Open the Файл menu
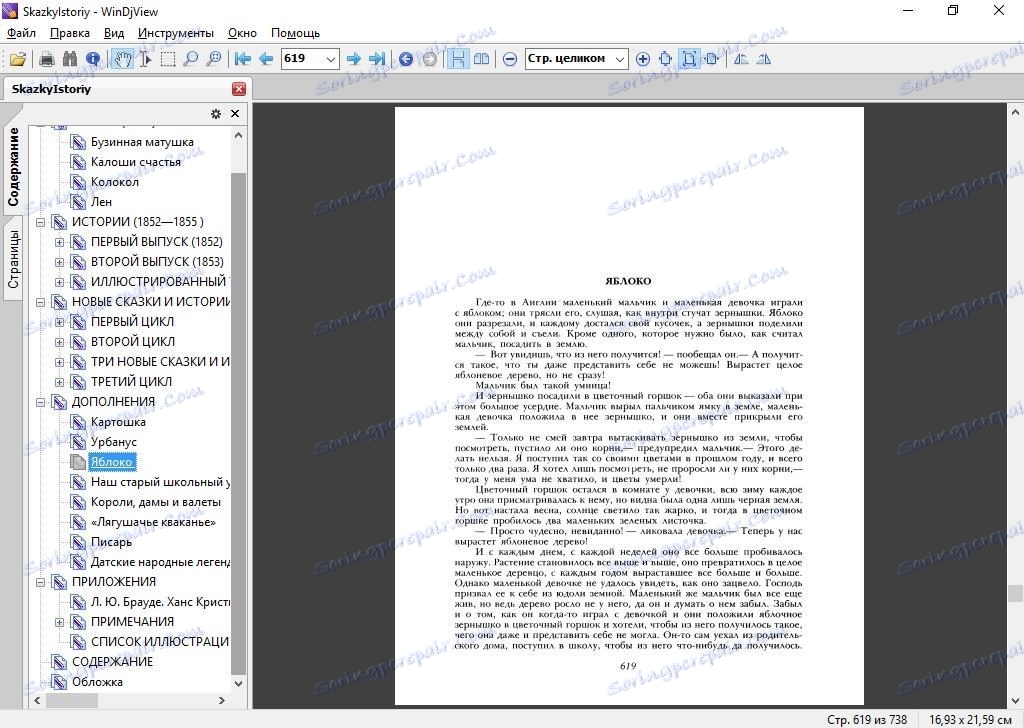Viewport: 1024px width, 728px height. click(x=22, y=33)
